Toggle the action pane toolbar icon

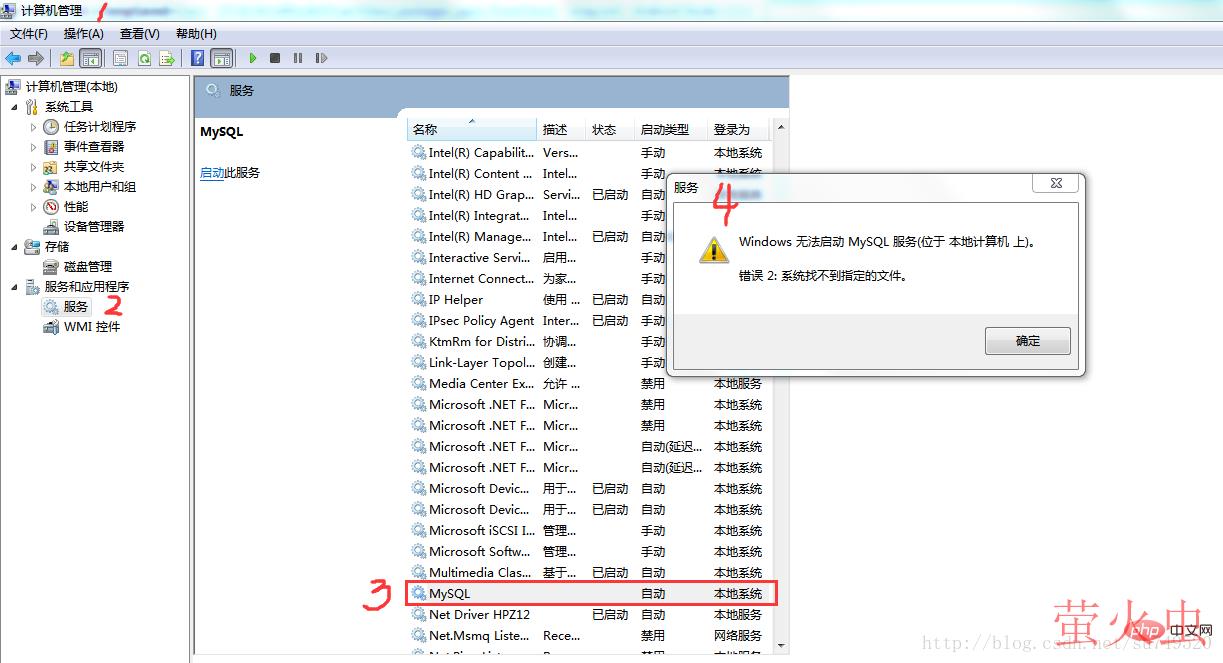click(221, 58)
